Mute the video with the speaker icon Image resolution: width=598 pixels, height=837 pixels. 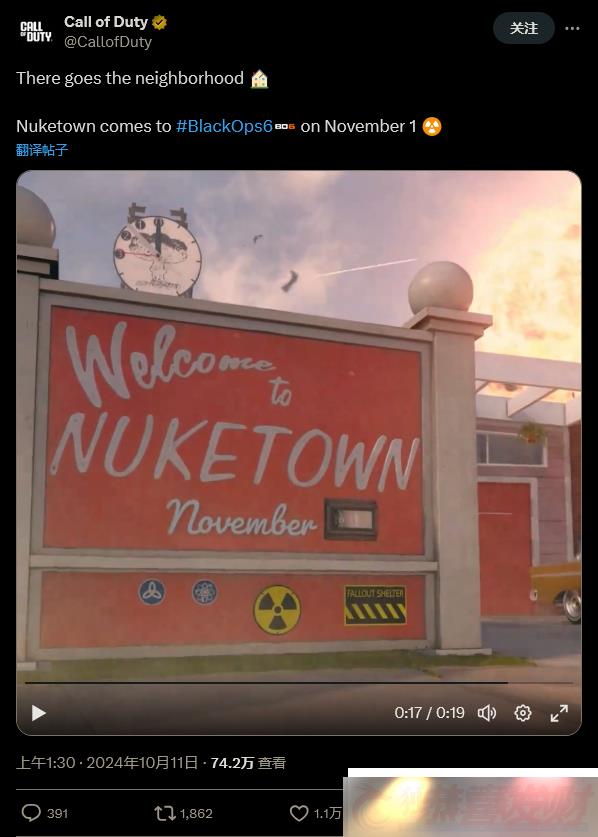point(486,713)
